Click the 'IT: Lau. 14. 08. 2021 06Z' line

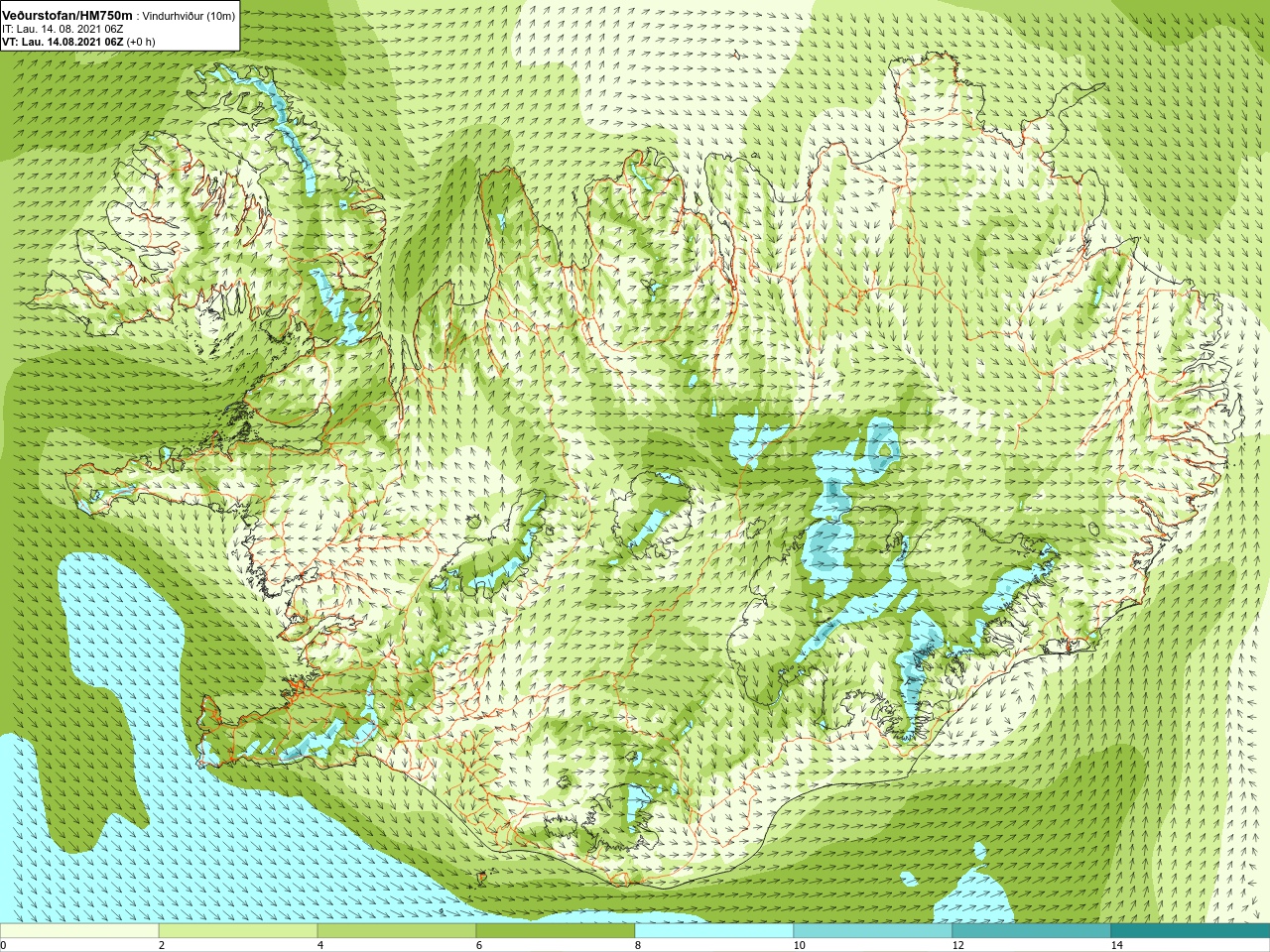pos(63,29)
